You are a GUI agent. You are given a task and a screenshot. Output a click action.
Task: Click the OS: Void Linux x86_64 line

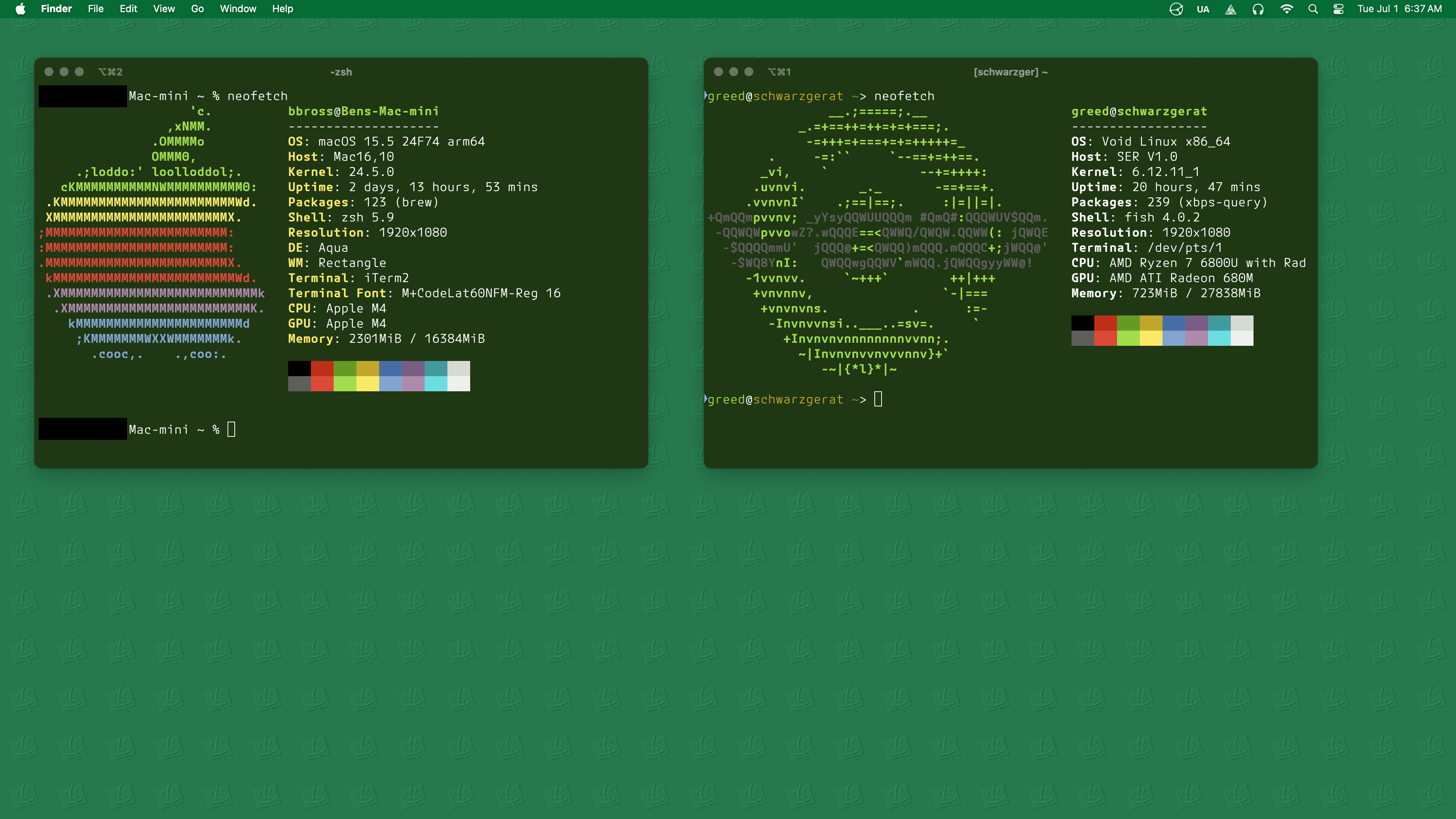[1151, 142]
